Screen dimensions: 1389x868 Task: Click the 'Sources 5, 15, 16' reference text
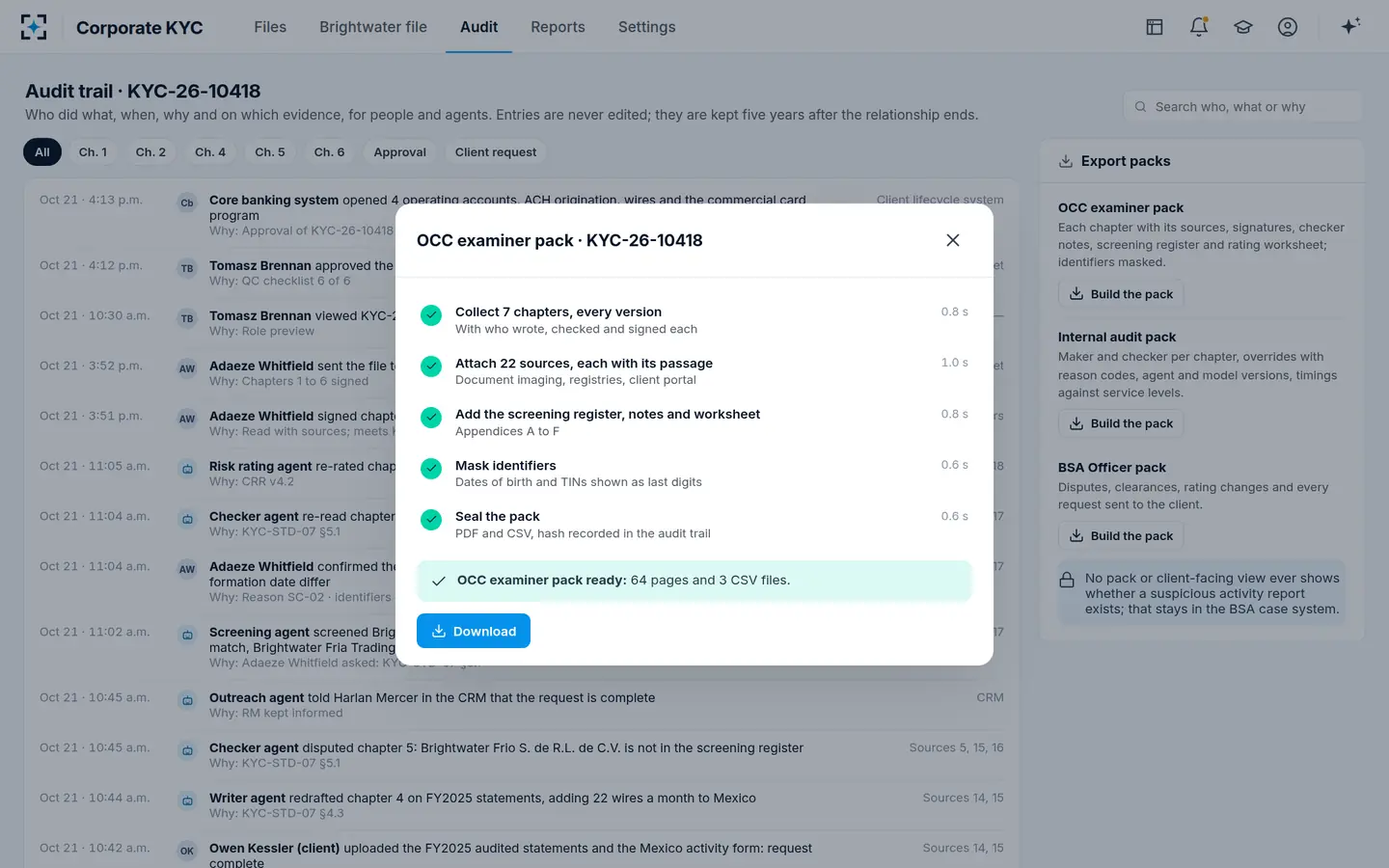pos(956,747)
